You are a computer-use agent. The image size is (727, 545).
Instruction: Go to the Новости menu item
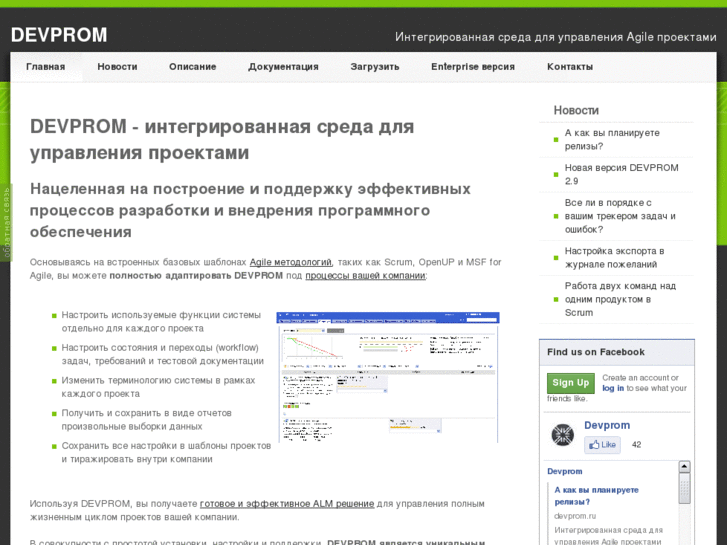point(117,67)
